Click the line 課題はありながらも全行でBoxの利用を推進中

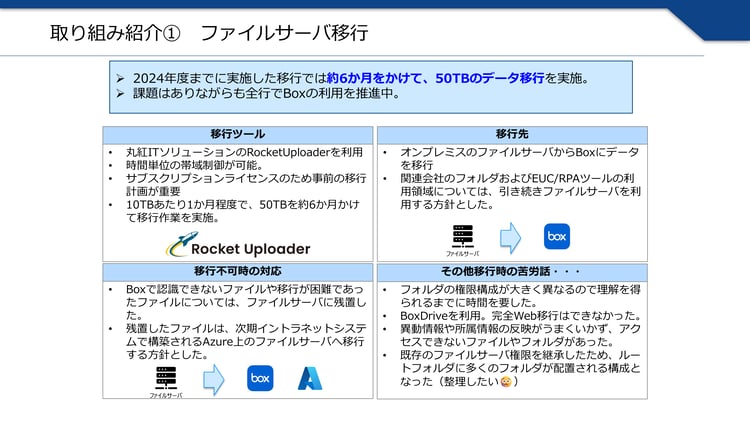[267, 93]
